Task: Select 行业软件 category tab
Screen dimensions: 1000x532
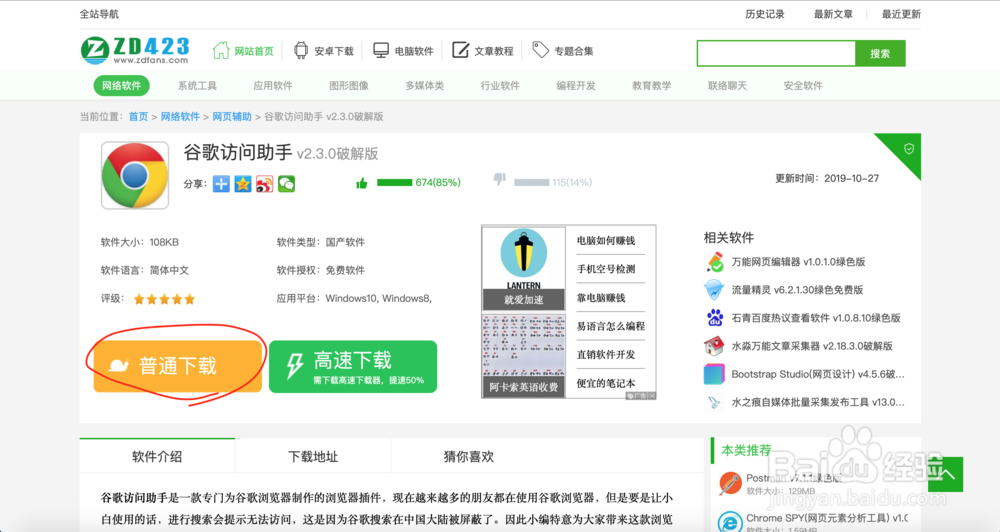Action: [x=500, y=85]
